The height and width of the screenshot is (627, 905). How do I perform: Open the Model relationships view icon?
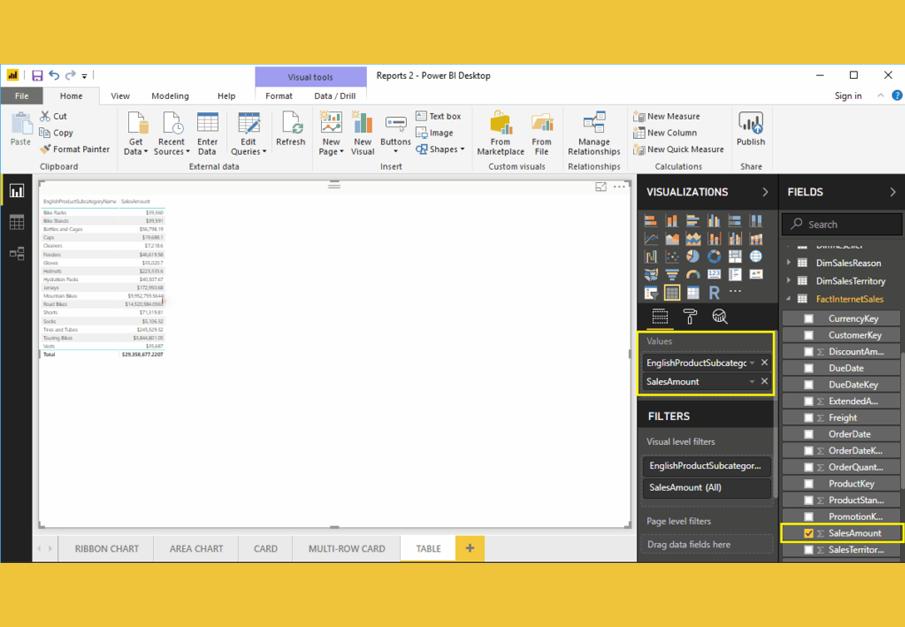[x=17, y=254]
